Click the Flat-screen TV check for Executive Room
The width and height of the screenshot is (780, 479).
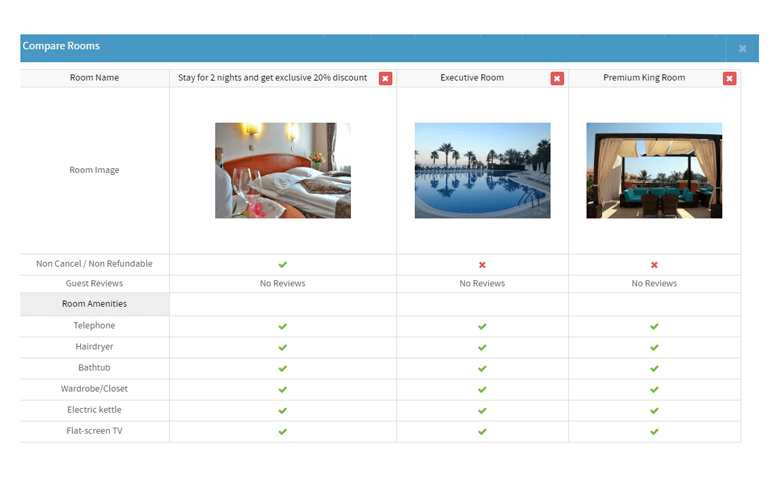point(482,432)
